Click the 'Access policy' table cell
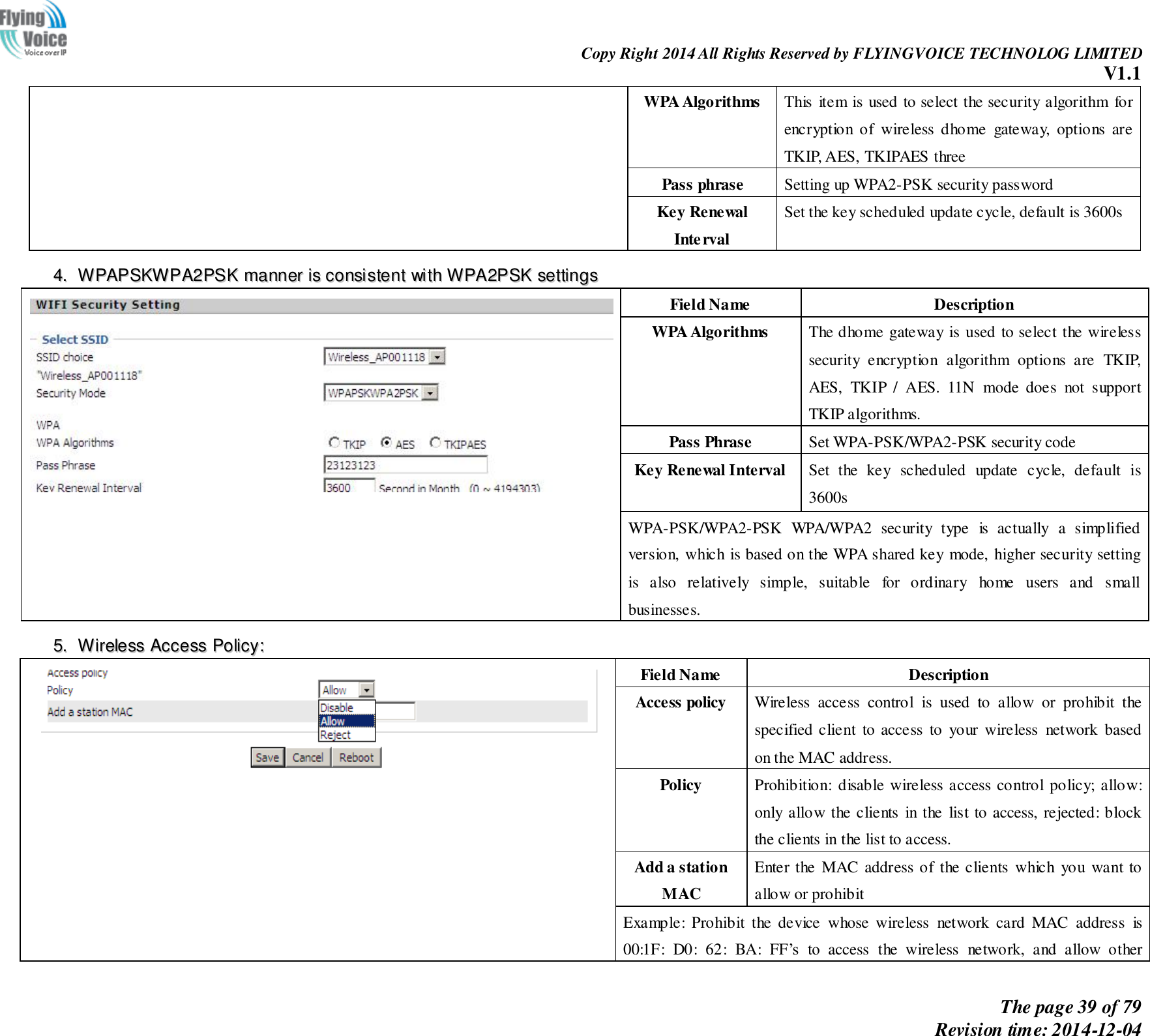 681,728
